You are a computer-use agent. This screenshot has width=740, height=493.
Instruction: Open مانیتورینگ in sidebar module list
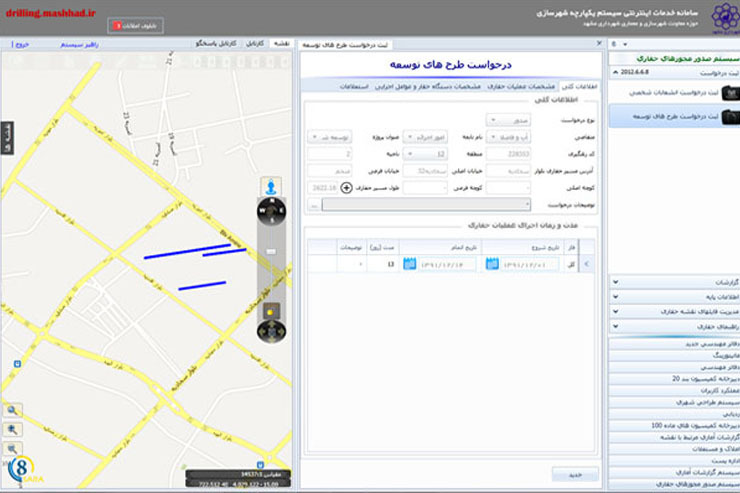coord(675,356)
